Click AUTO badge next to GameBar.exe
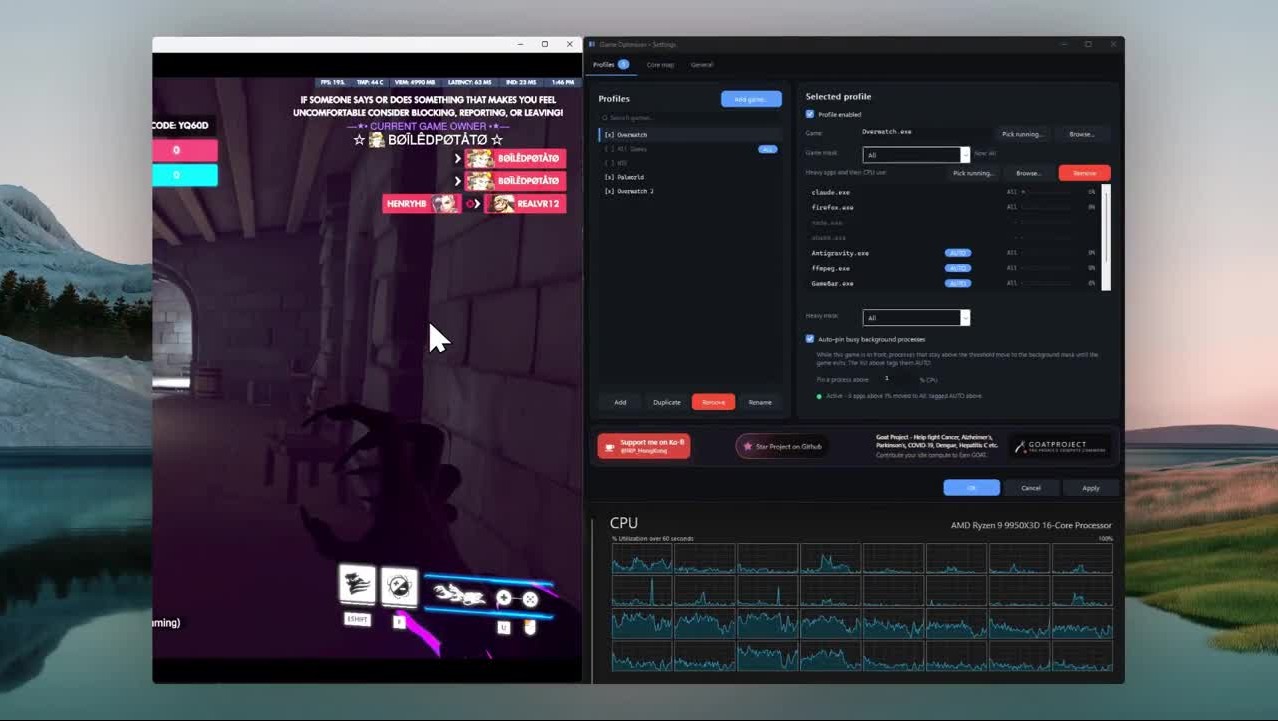Screen dimensions: 1278x721 tap(958, 283)
